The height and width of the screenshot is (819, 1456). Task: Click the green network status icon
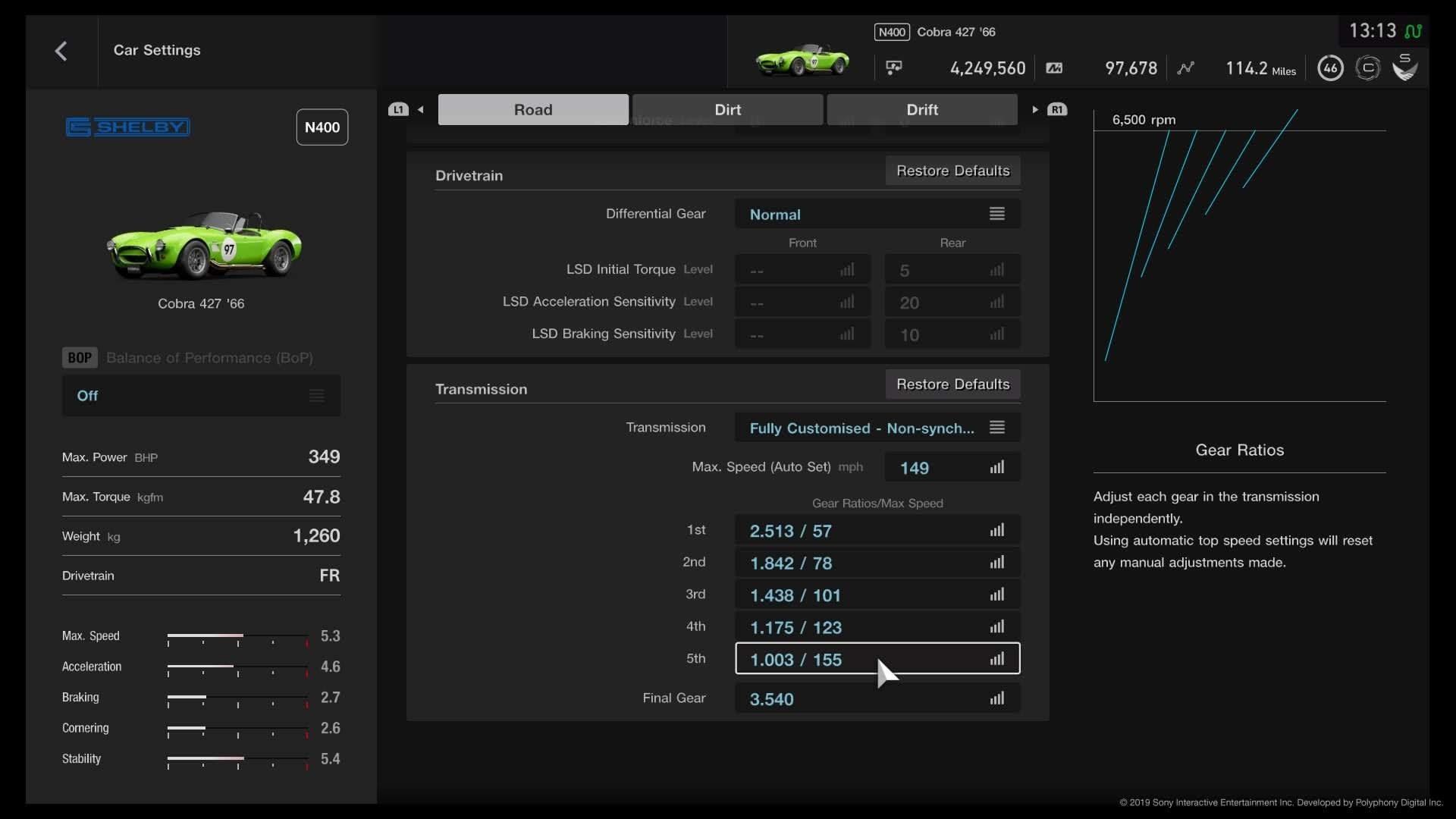click(x=1414, y=31)
